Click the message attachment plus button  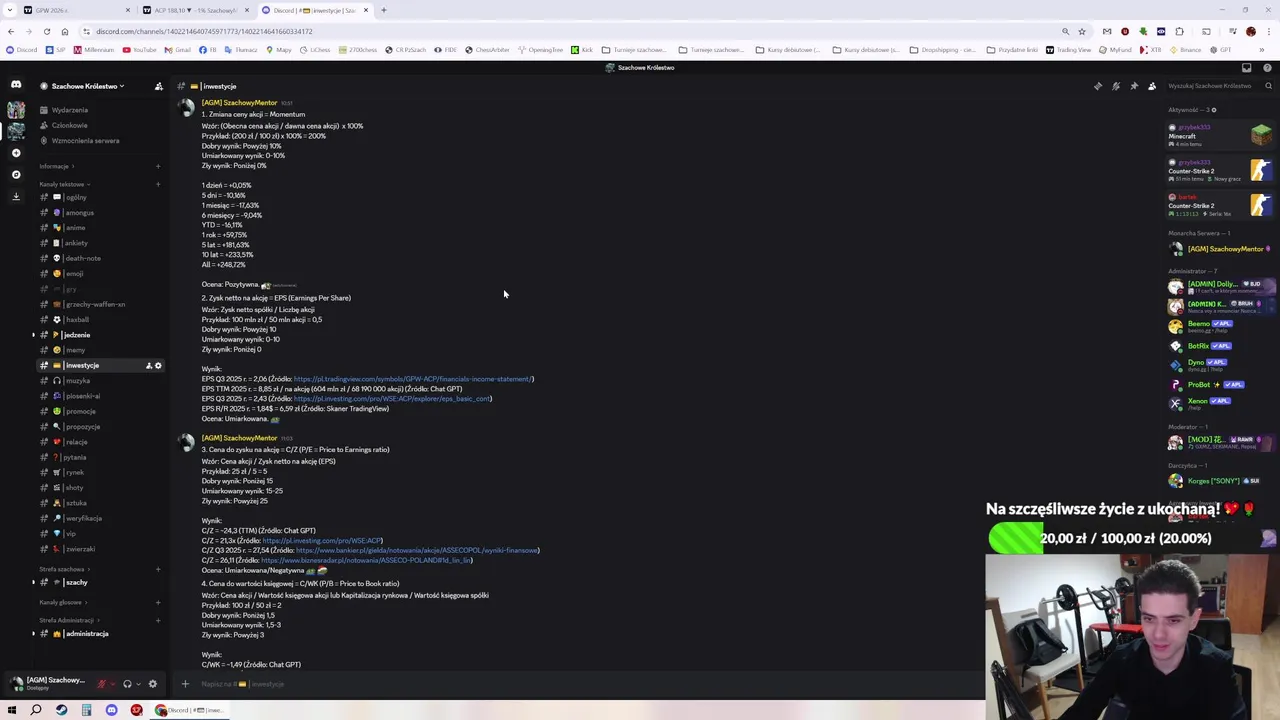pyautogui.click(x=185, y=684)
